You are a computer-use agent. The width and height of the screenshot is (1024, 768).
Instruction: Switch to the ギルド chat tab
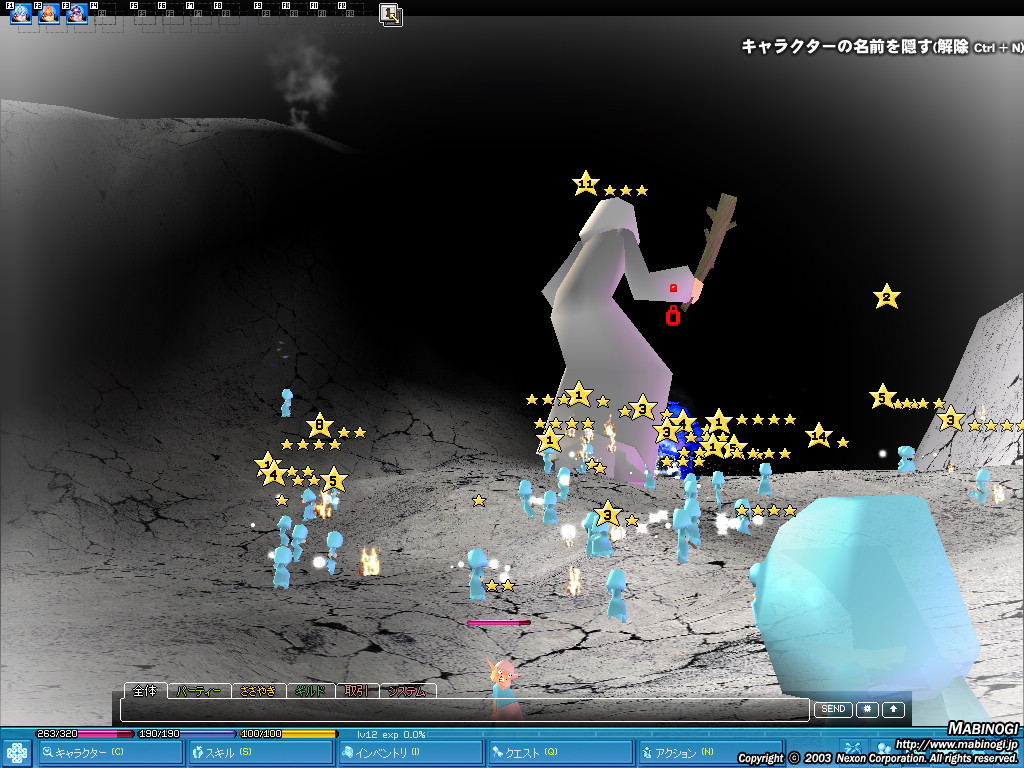coord(310,691)
